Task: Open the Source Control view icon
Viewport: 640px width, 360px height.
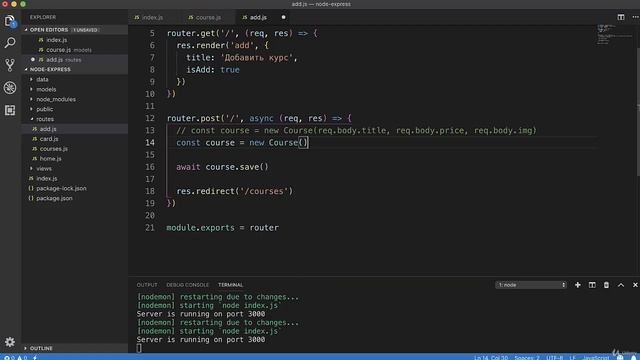Action: click(10, 64)
